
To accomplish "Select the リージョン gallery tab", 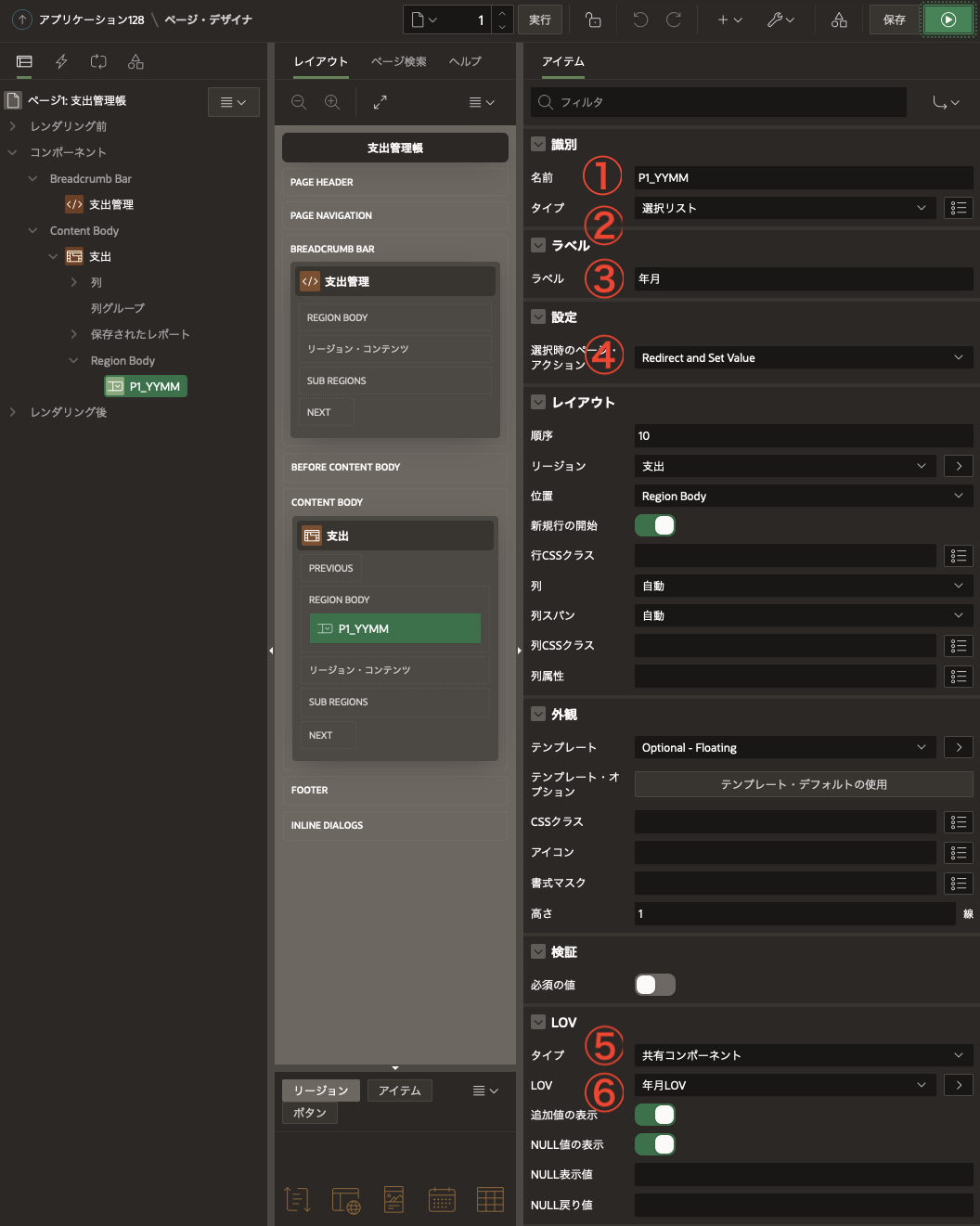I will coord(321,1090).
